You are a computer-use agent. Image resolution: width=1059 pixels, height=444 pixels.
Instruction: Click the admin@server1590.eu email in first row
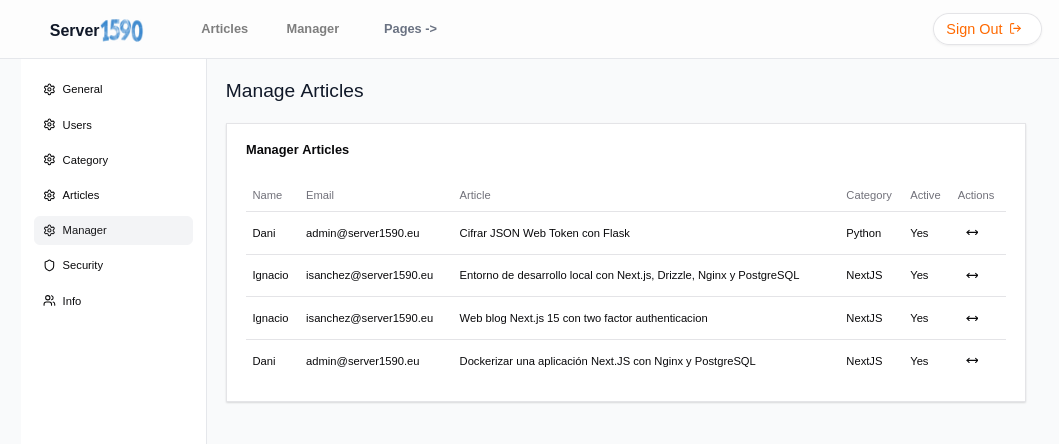click(362, 233)
